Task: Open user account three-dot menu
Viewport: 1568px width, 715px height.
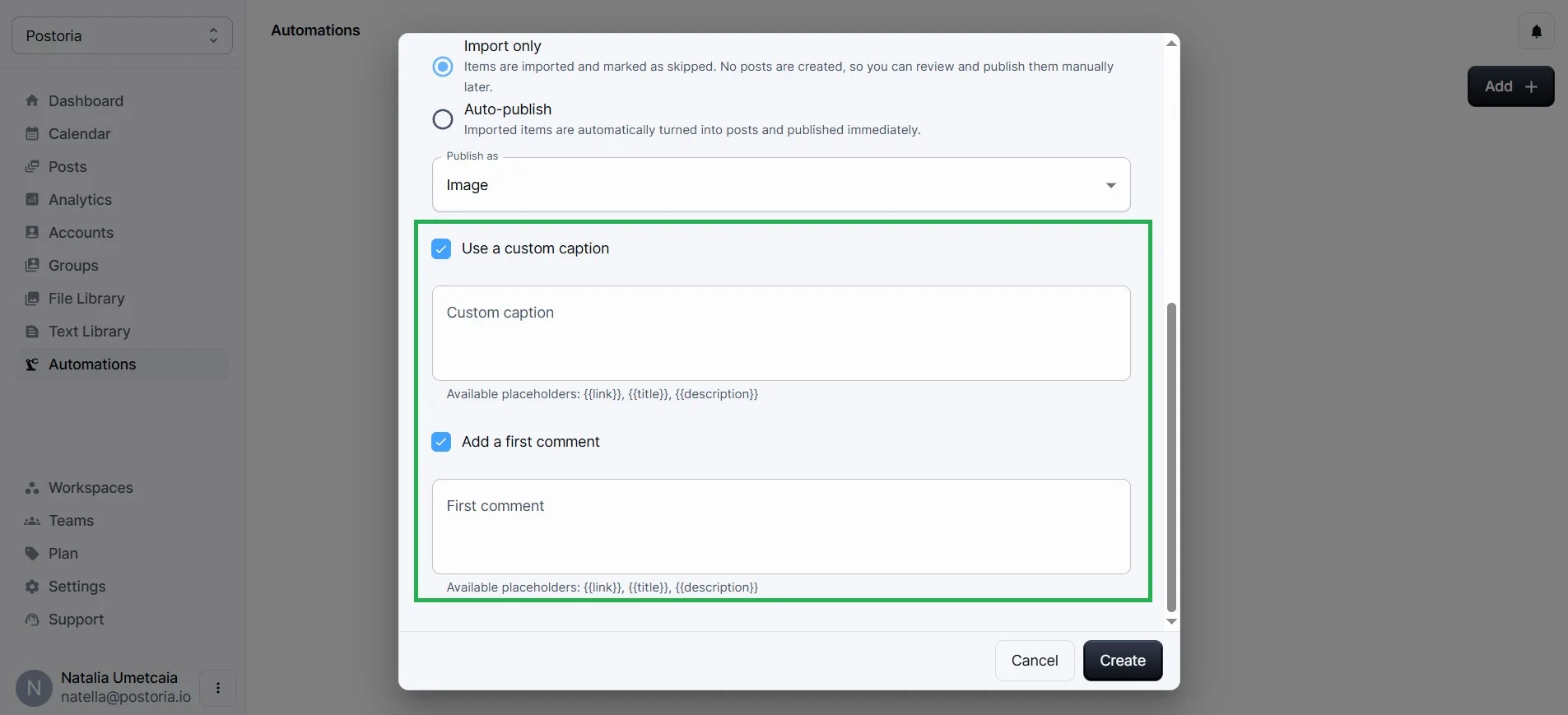Action: coord(218,688)
